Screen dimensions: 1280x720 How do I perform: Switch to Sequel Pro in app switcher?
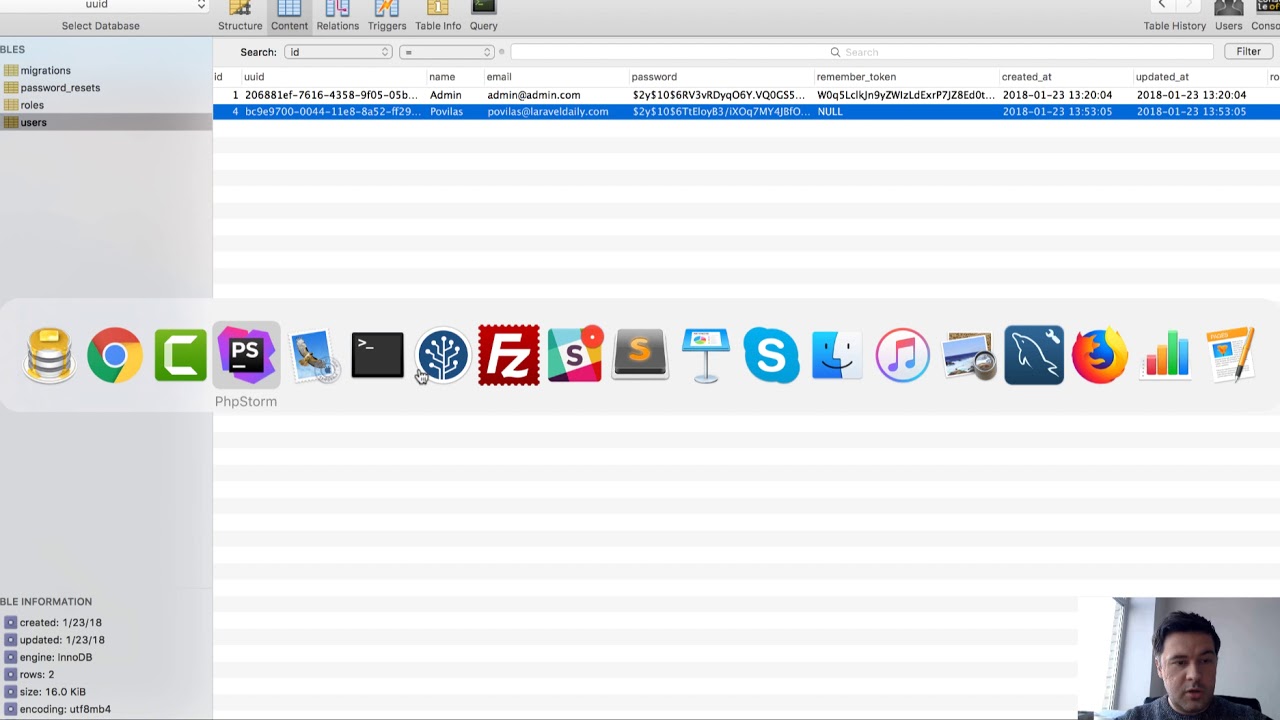(x=49, y=355)
